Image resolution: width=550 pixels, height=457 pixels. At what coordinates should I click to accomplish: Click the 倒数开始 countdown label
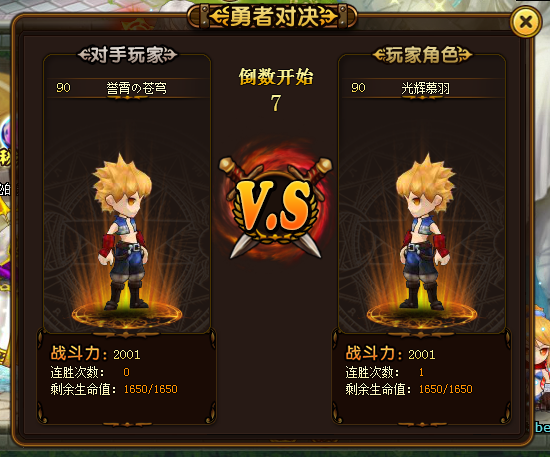pos(276,76)
